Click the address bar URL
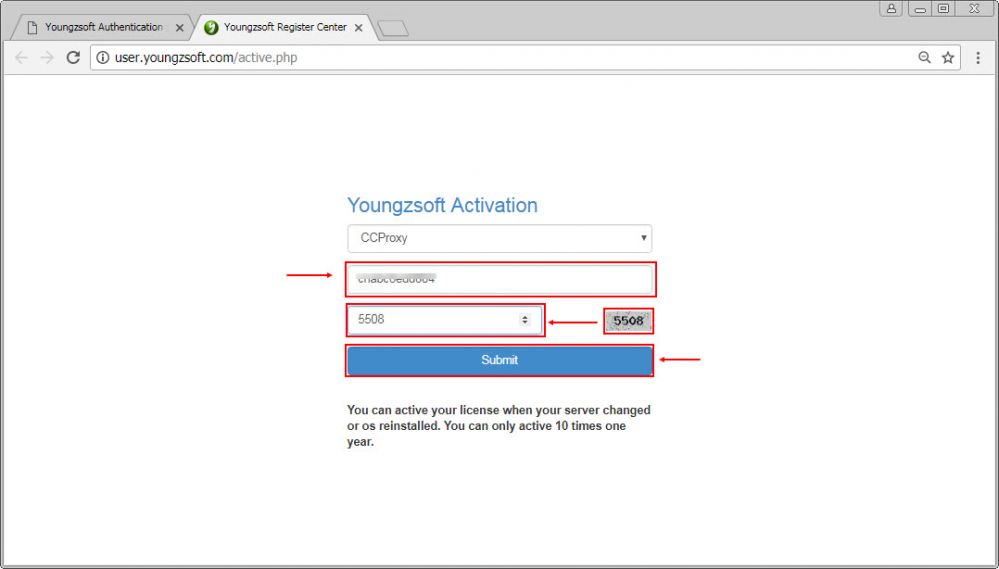The width and height of the screenshot is (999, 569). coord(206,57)
